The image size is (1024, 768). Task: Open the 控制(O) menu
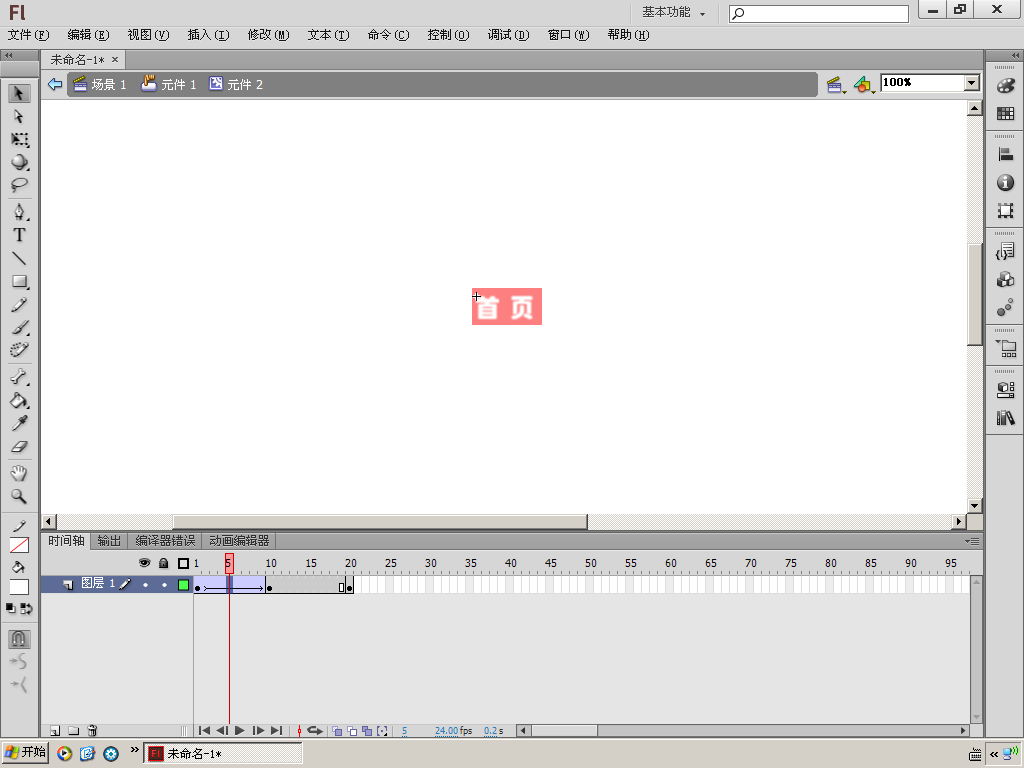tap(449, 35)
